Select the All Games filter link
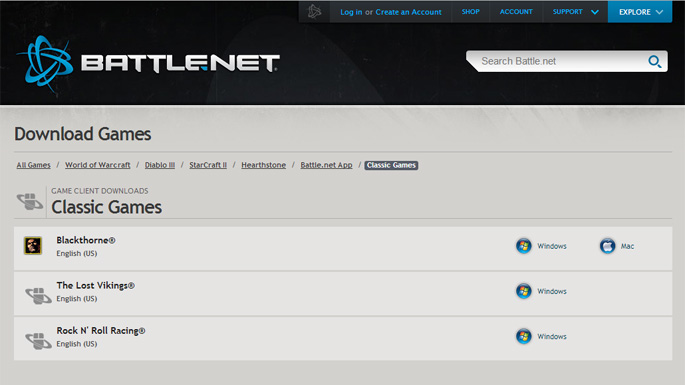The image size is (685, 385). pos(34,165)
